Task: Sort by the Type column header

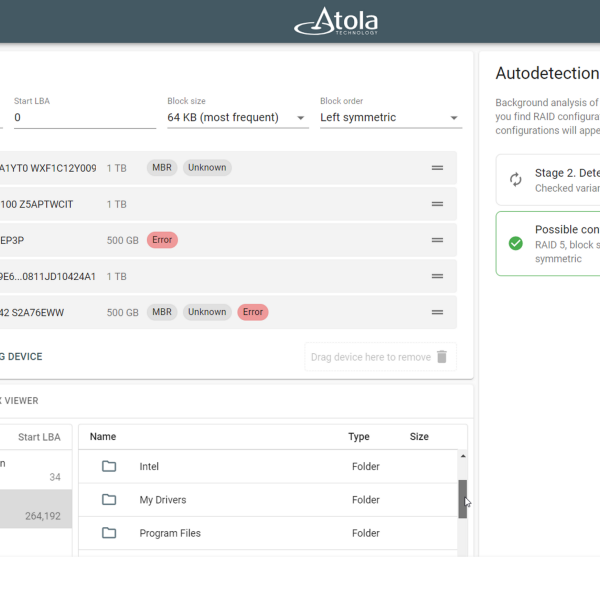Action: (359, 437)
